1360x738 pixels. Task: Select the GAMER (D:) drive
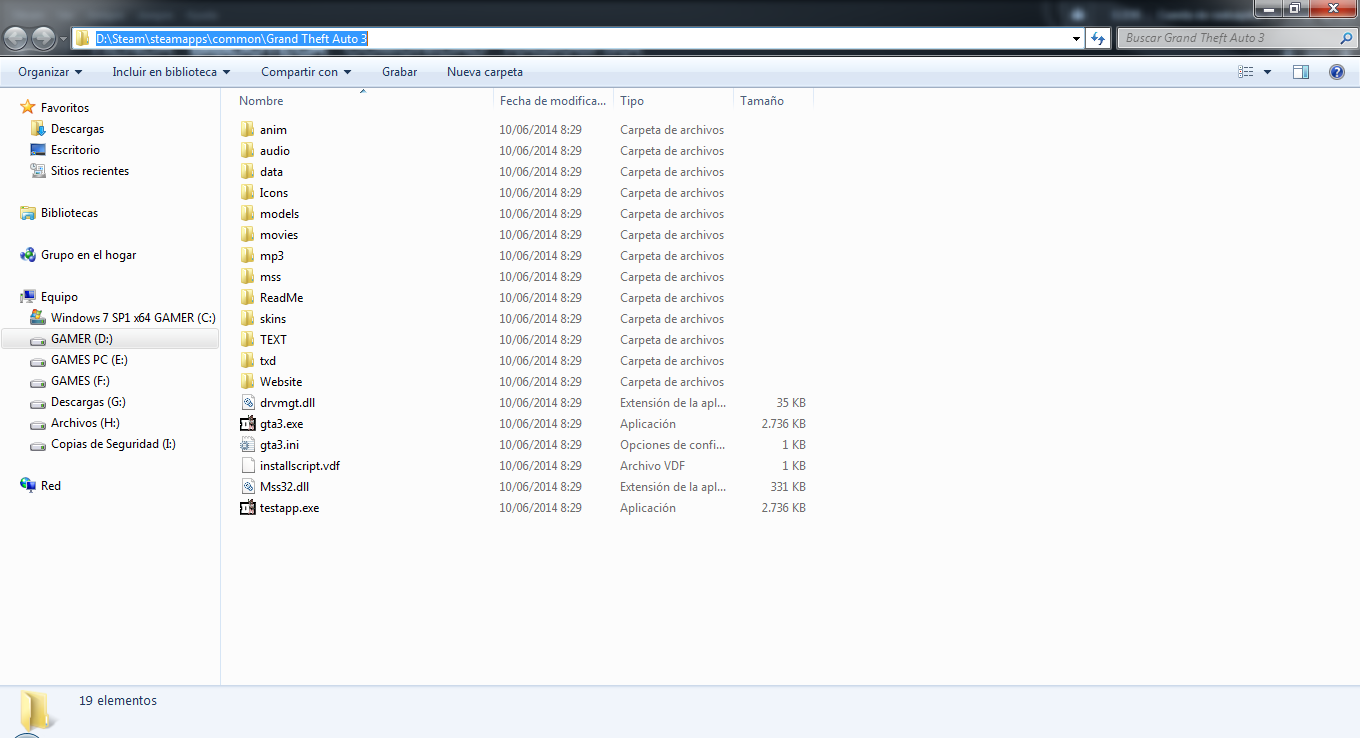pyautogui.click(x=82, y=339)
